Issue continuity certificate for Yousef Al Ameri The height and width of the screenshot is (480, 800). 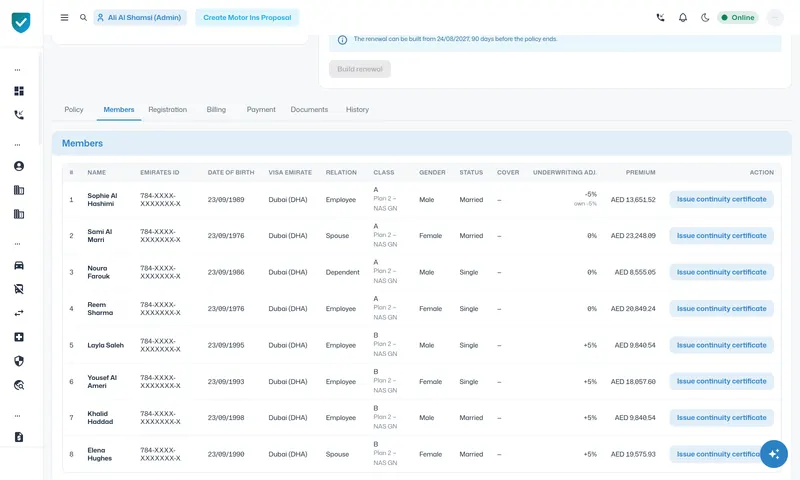(x=721, y=382)
